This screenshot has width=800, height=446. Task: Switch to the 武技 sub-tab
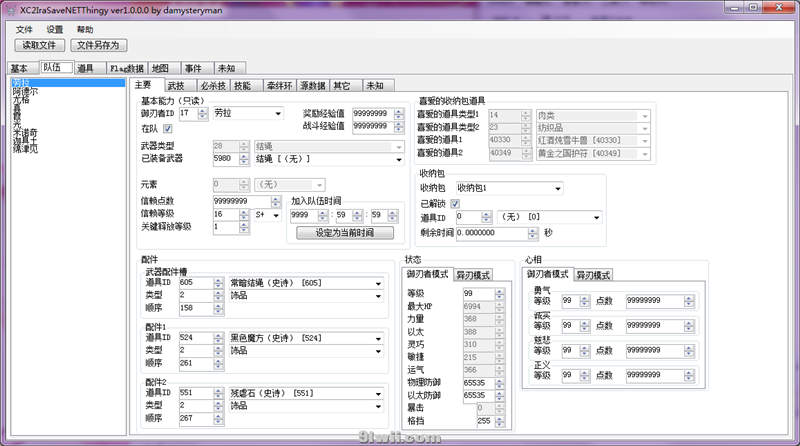[x=175, y=85]
